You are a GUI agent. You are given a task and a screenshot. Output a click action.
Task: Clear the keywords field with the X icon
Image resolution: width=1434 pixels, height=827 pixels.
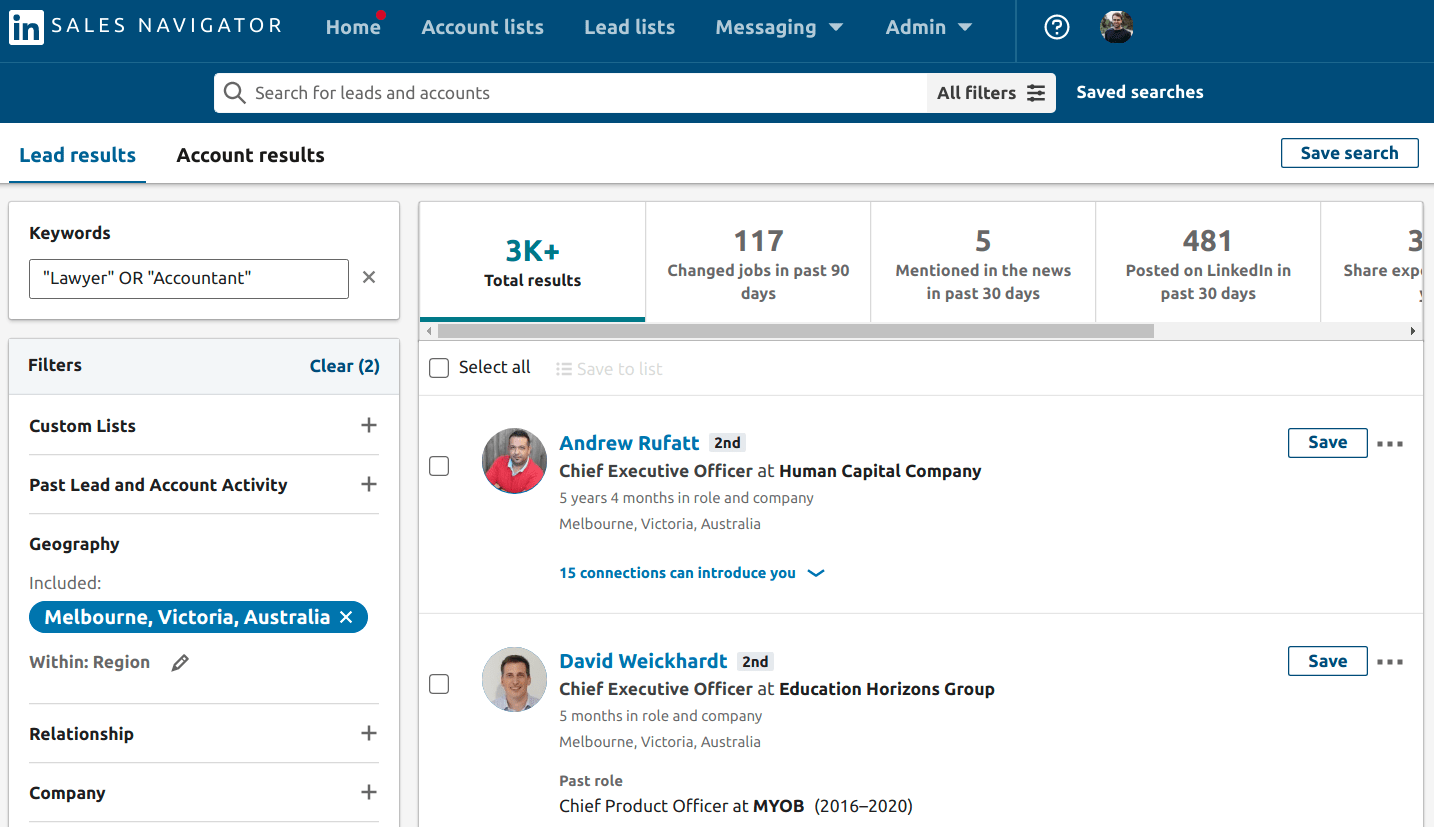[369, 277]
